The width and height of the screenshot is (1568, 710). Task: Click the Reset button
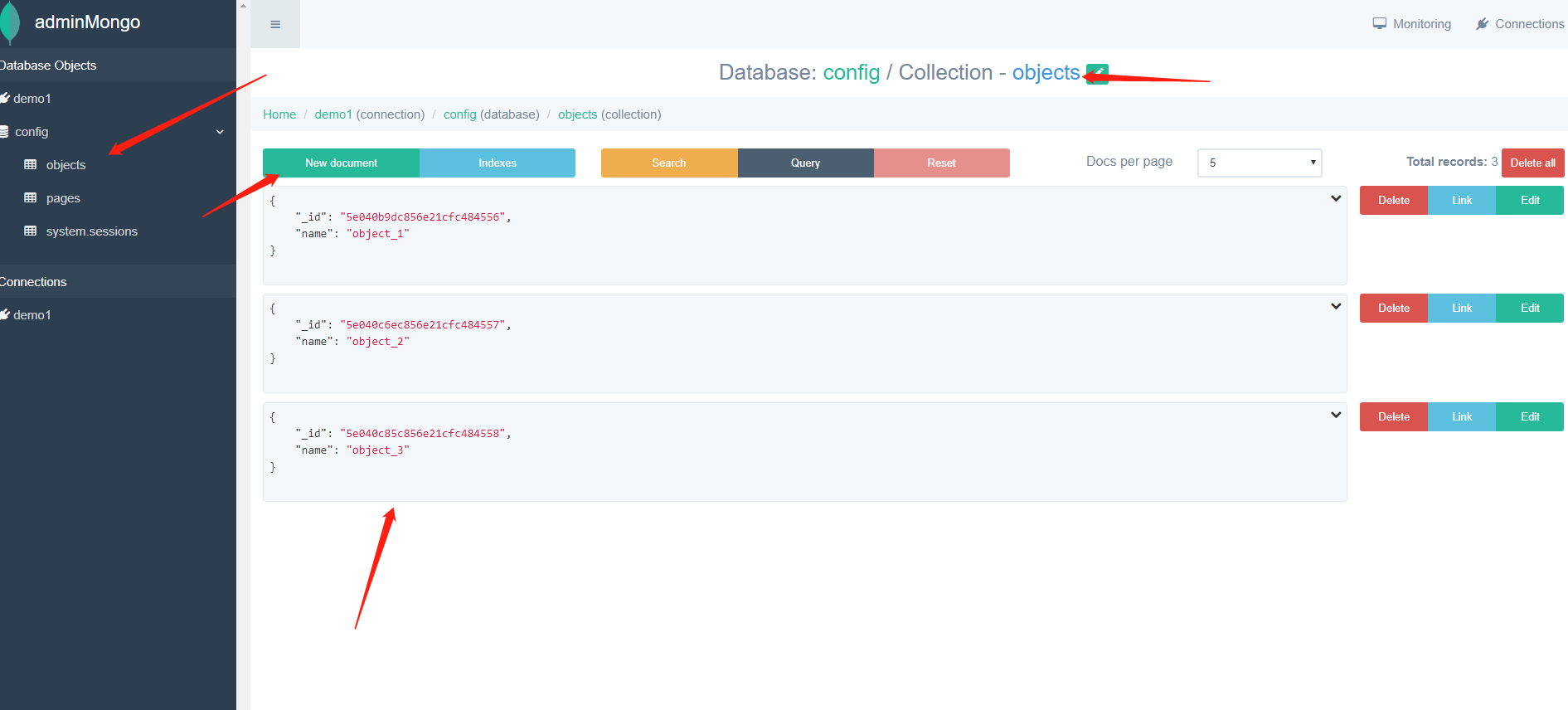(941, 163)
